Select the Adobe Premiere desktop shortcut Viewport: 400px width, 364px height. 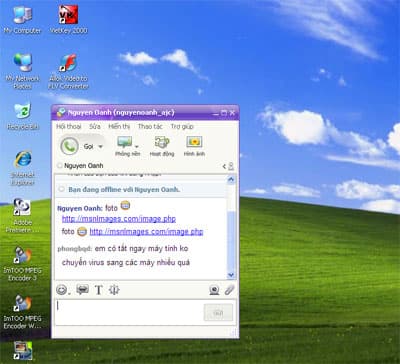pyautogui.click(x=22, y=215)
